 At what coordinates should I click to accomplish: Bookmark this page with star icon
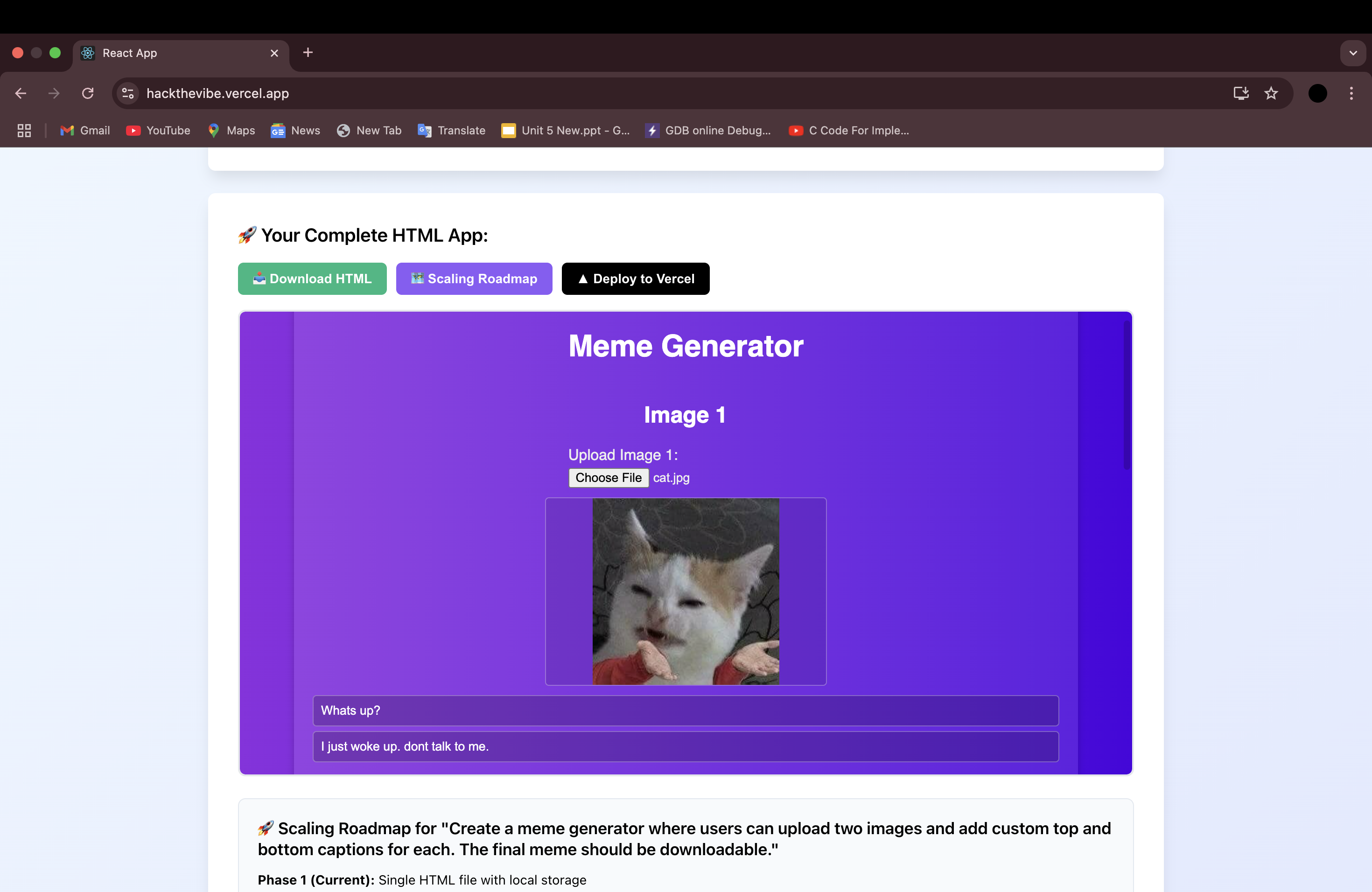[1271, 93]
